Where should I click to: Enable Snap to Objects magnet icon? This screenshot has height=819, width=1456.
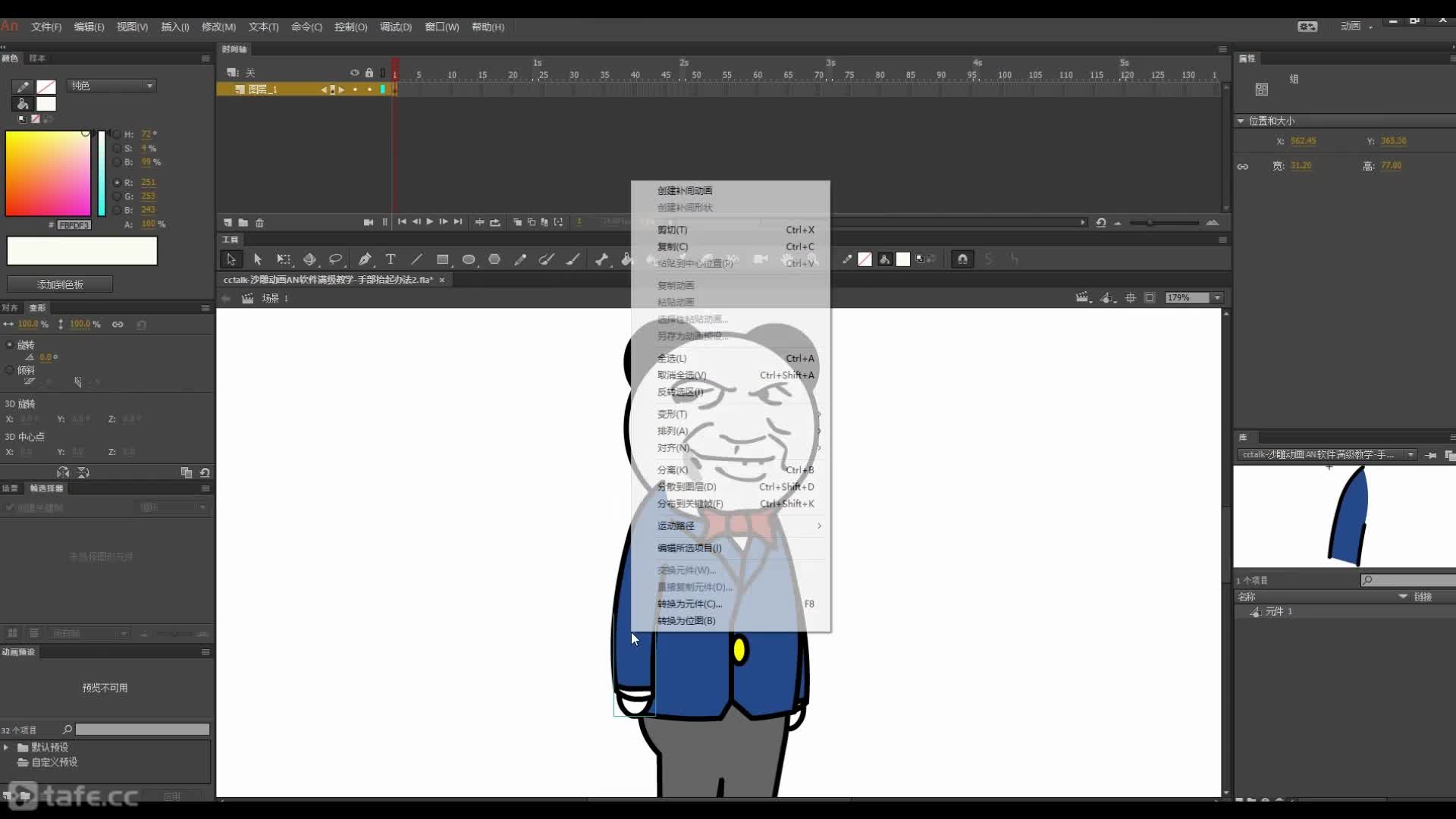click(962, 259)
